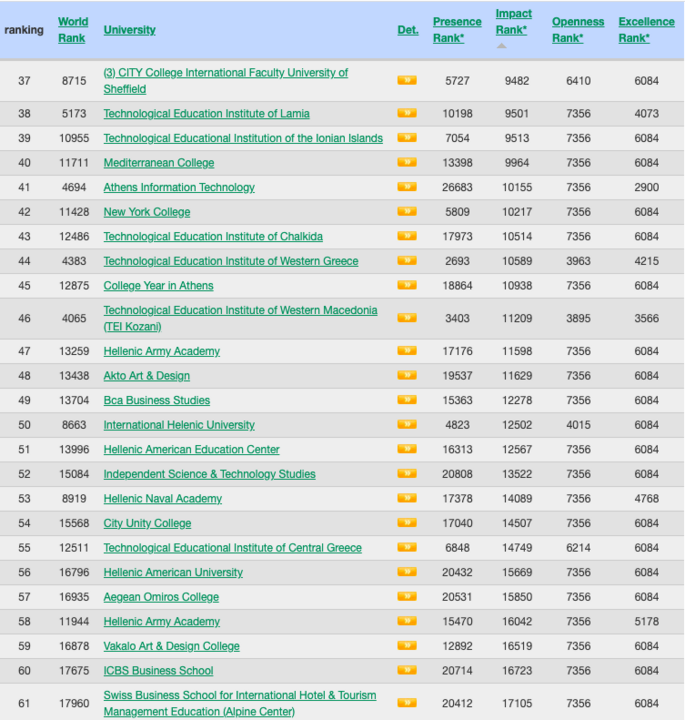Open New York College link
Image resolution: width=685 pixels, height=720 pixels.
[x=146, y=212]
